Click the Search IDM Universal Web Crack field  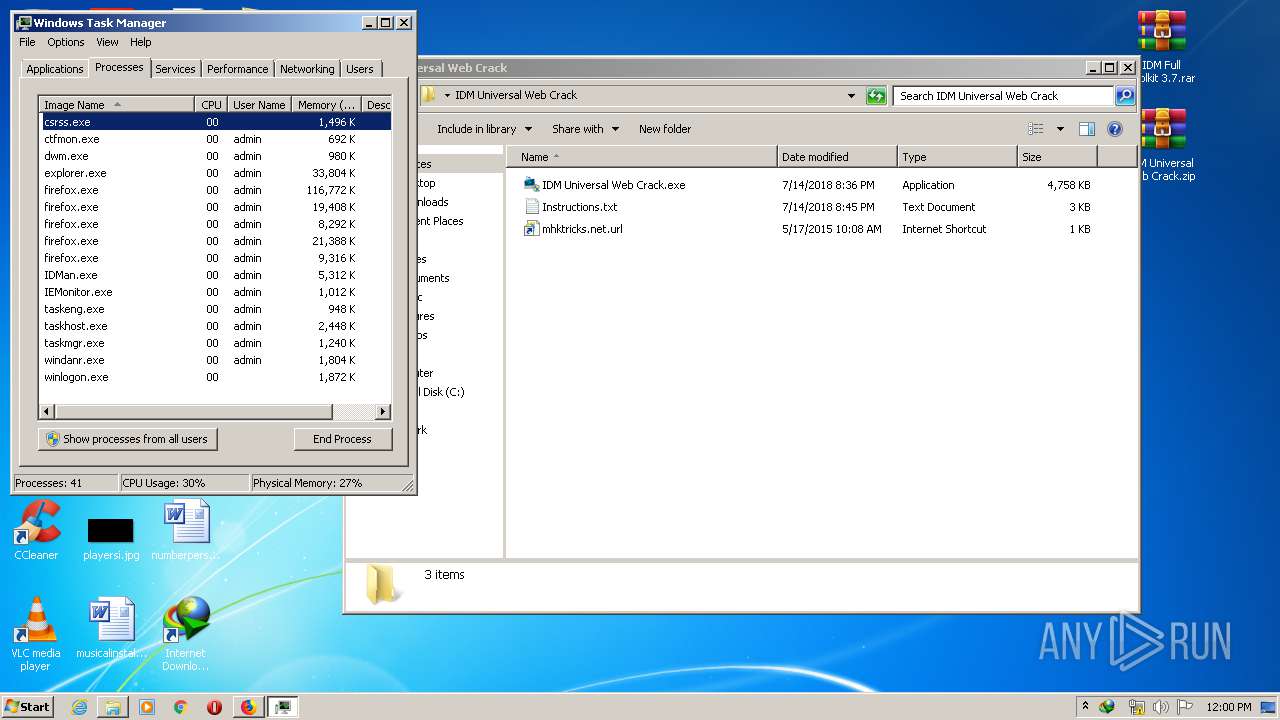(x=1003, y=96)
